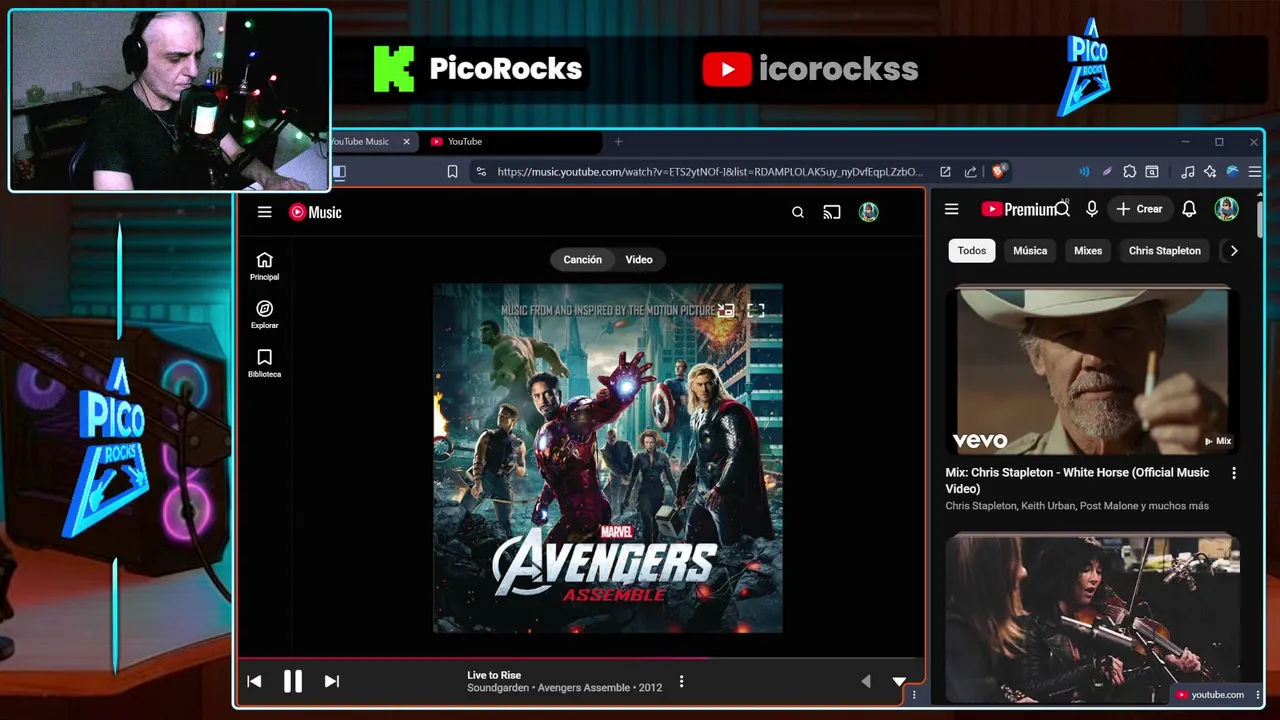This screenshot has height=720, width=1280.
Task: Click the Soundgarden artist link
Action: click(498, 688)
